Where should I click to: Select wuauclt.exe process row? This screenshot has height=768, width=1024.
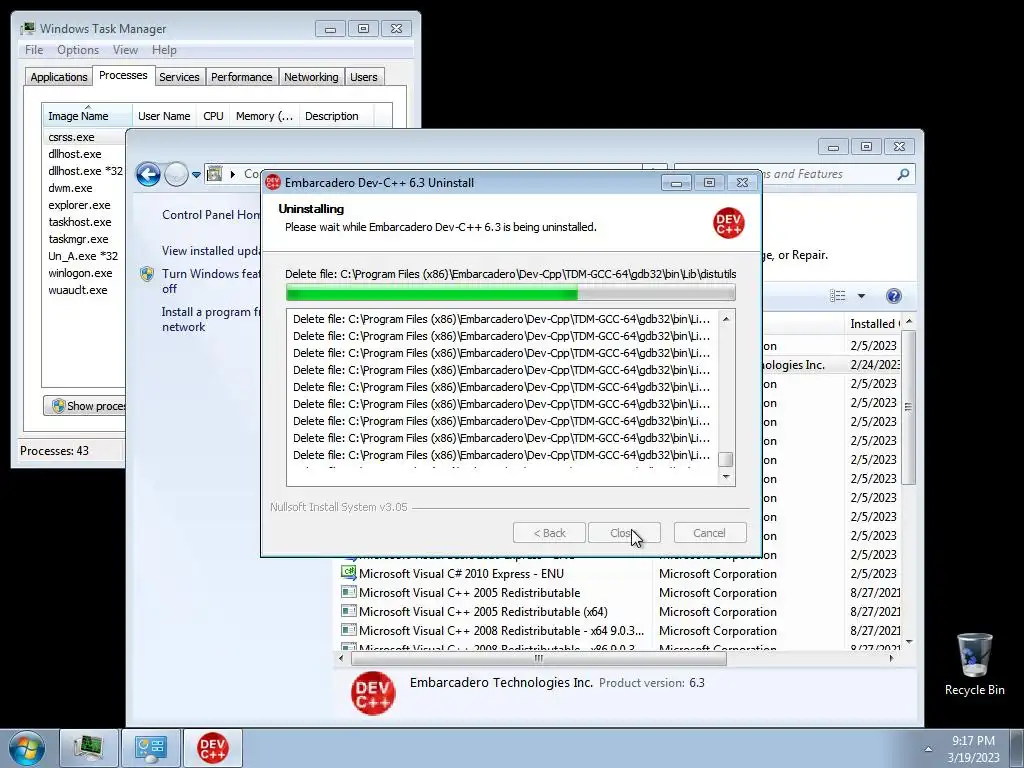click(x=85, y=290)
